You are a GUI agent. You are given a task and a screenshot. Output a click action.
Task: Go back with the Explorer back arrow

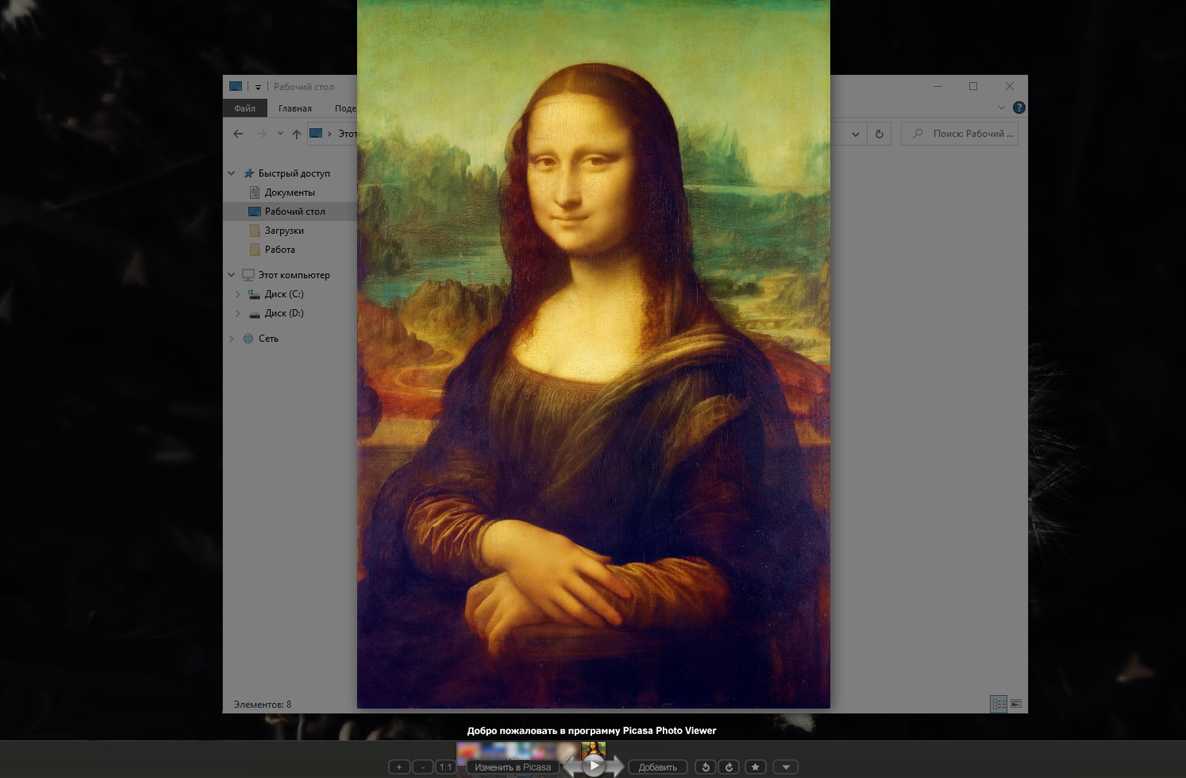[x=238, y=134]
